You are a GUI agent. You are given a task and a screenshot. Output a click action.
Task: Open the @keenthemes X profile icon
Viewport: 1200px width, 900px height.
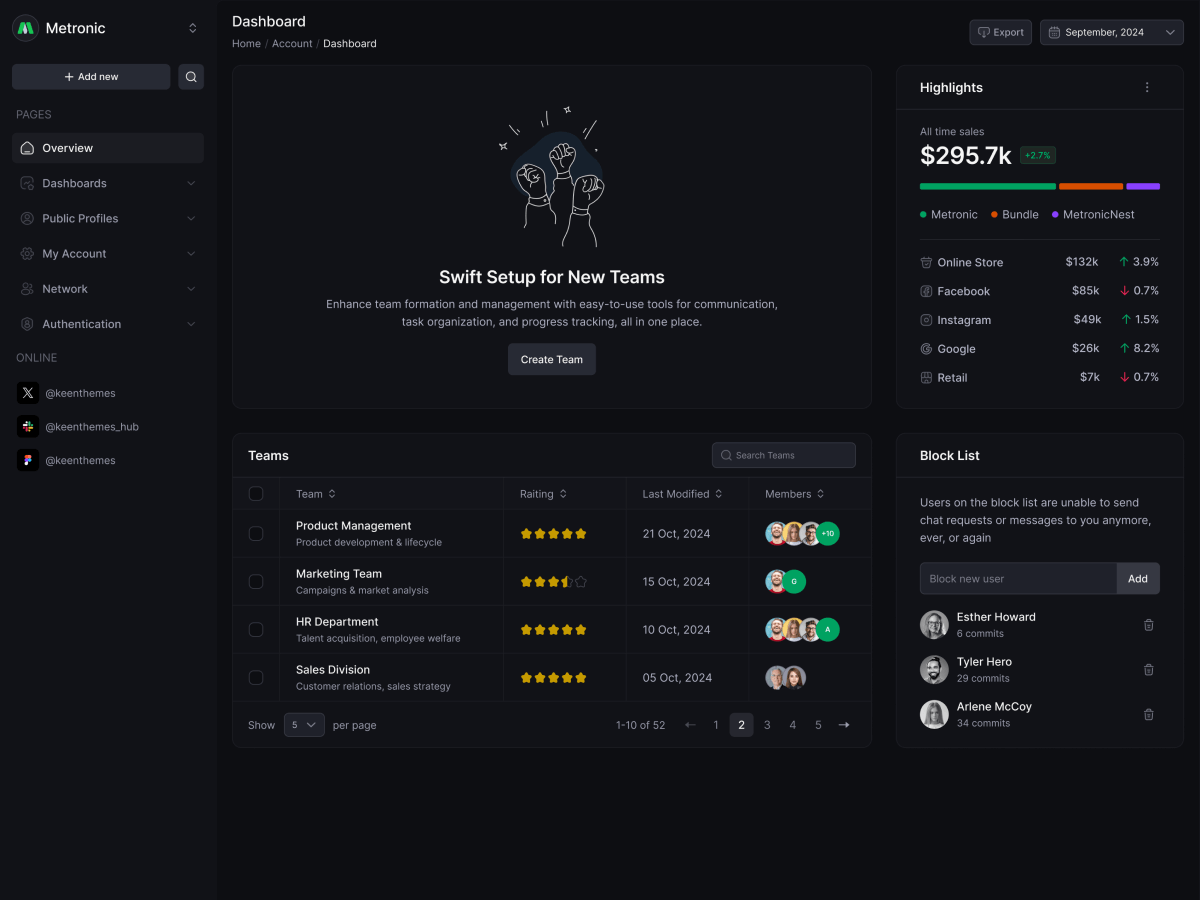coord(27,393)
